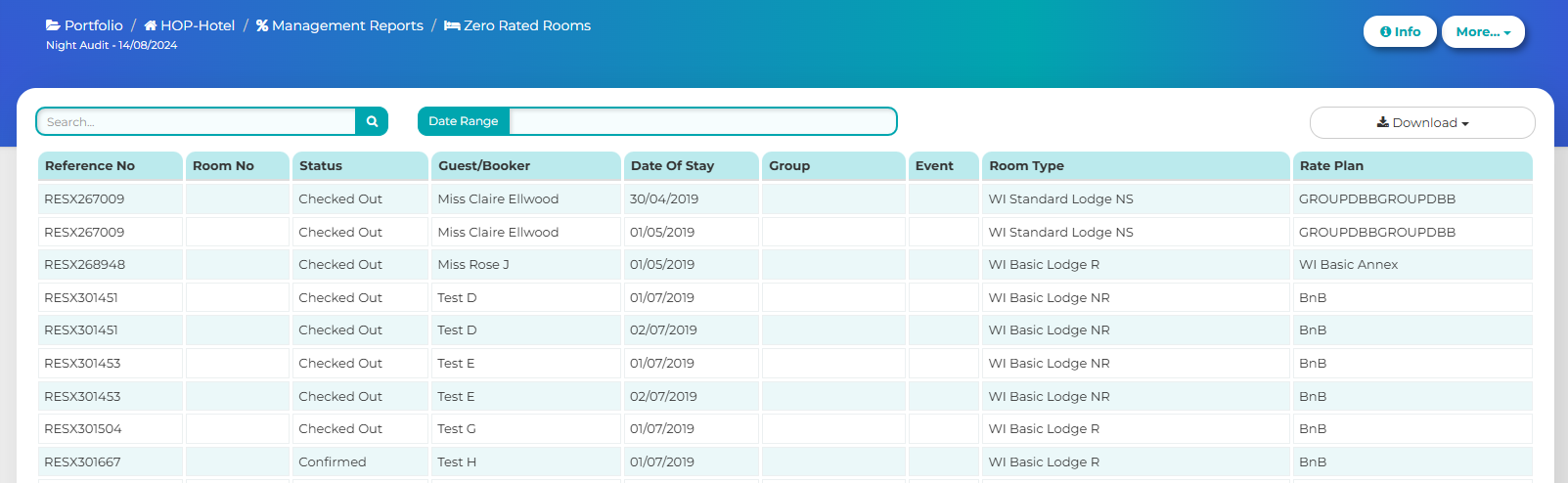Click RESX301504 reference cell
1568x483 pixels.
(x=111, y=428)
